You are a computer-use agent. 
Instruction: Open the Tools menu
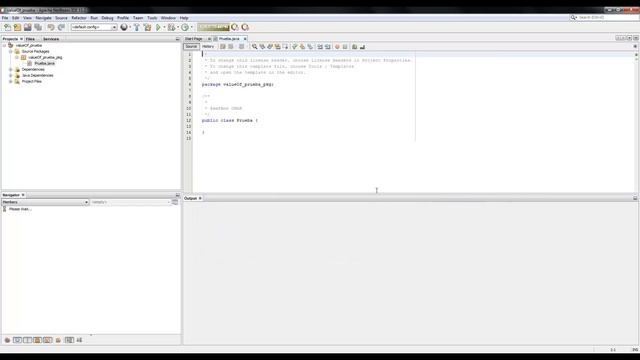(x=152, y=18)
